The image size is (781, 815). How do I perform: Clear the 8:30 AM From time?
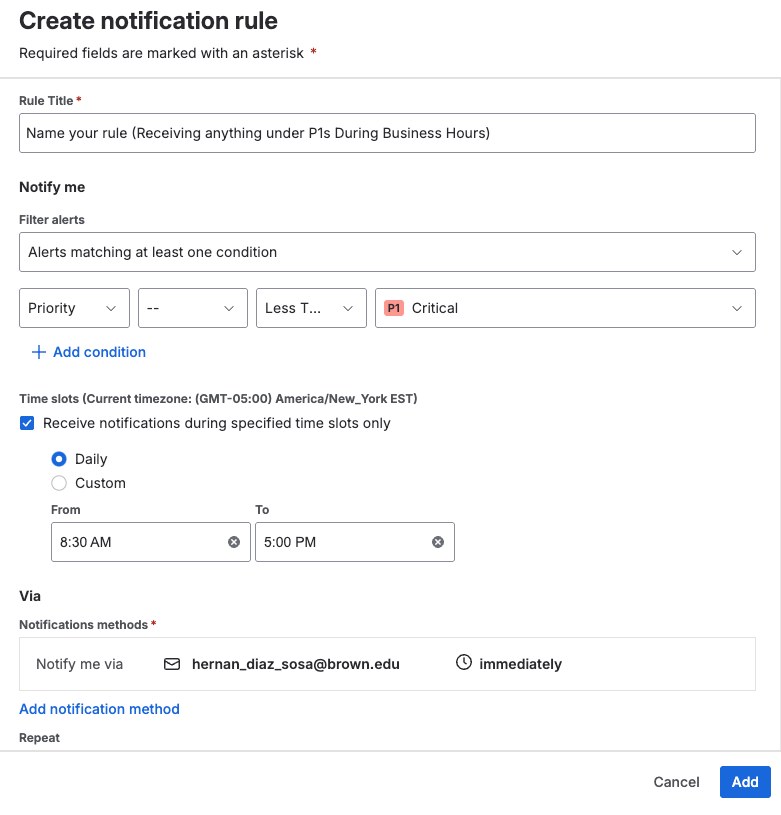point(234,542)
